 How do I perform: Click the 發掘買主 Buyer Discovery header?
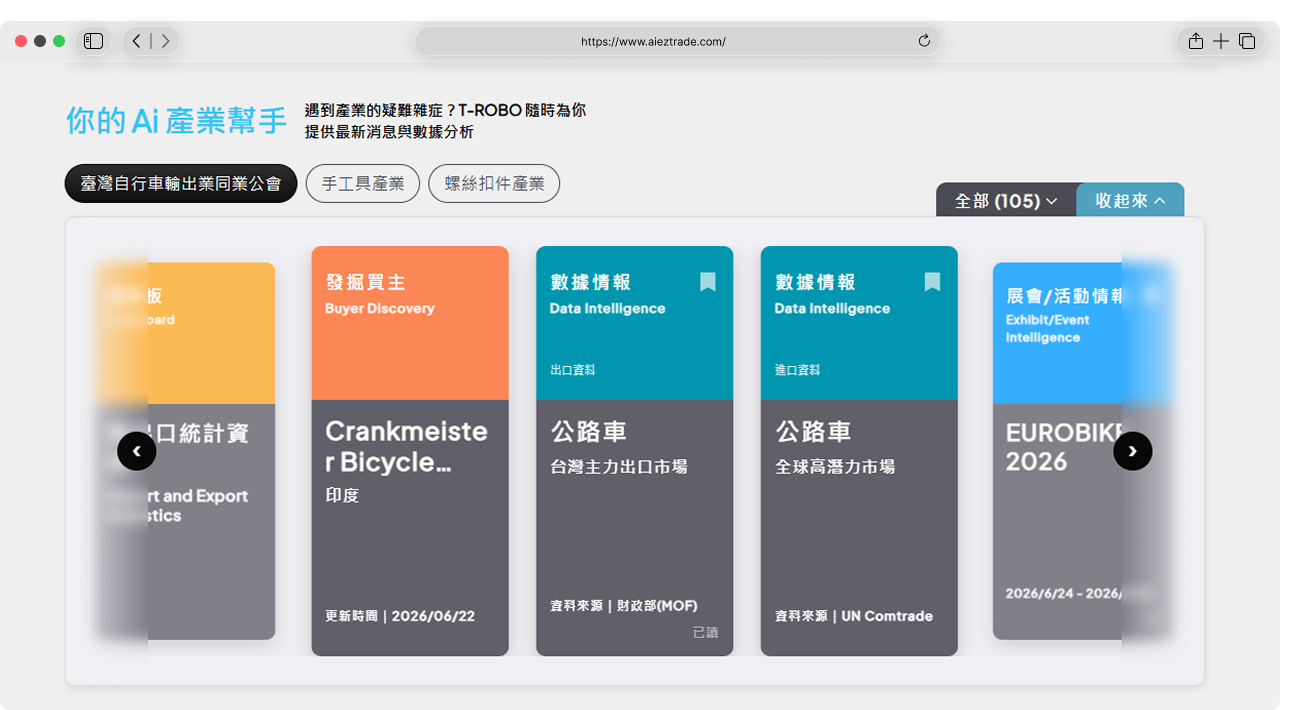410,323
